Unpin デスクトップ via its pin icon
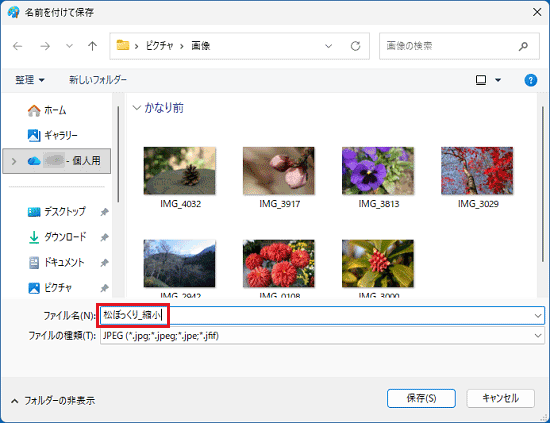 [x=104, y=212]
